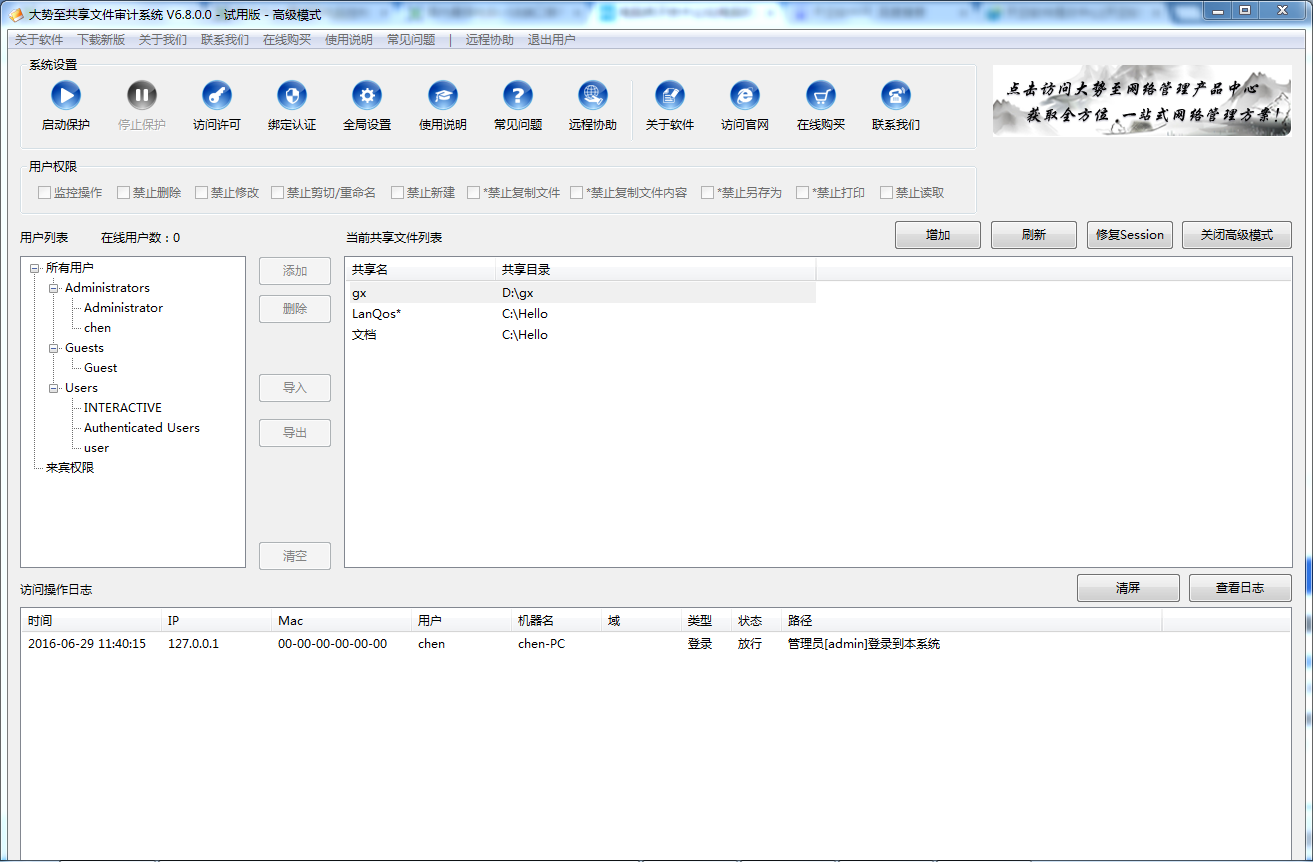Click the product center banner image
Screen dimensions: 1313x862
[1142, 100]
